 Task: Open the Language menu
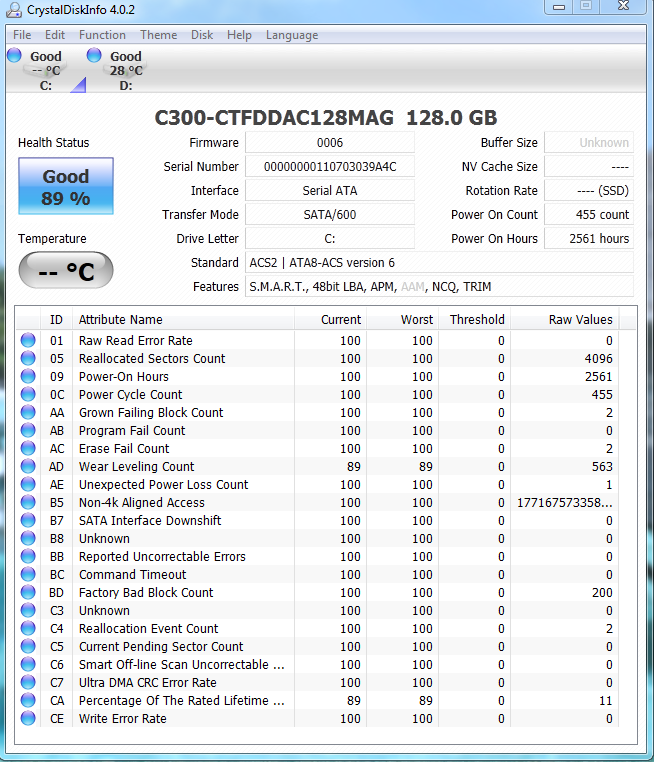292,35
